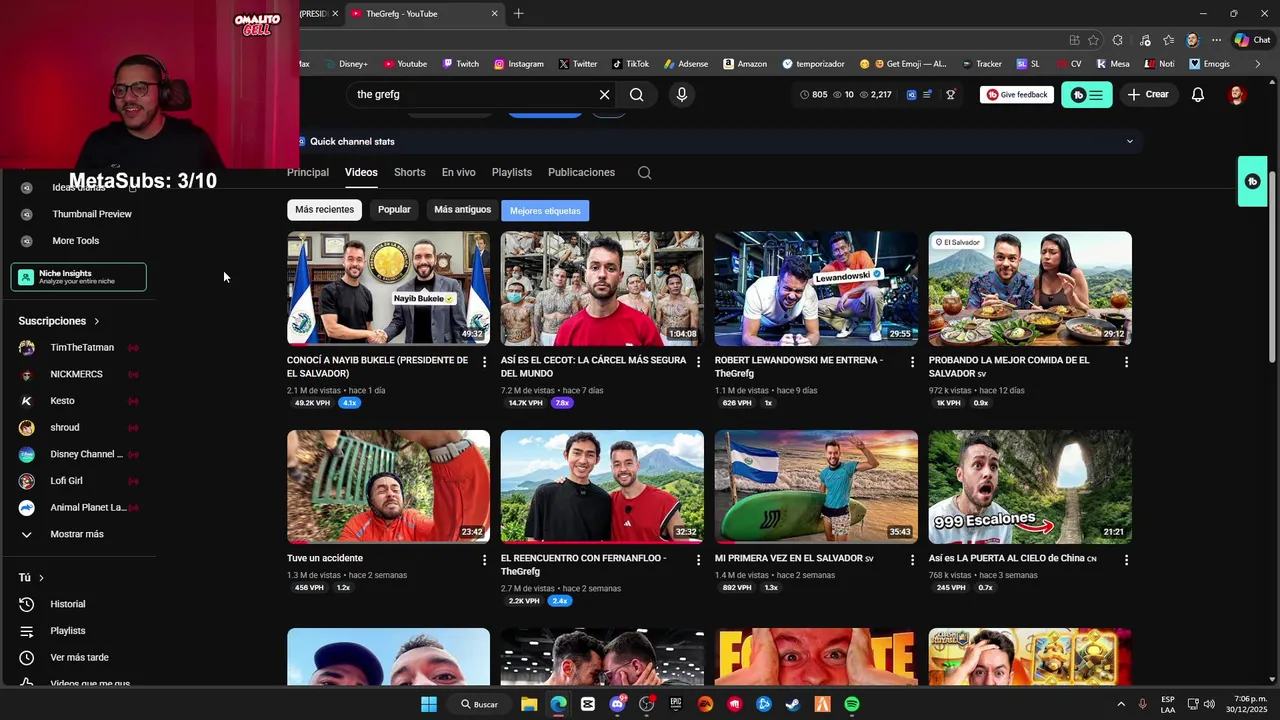The width and height of the screenshot is (1280, 720).
Task: Open options menu for REENCUENTRO CON FERNANFLOO video
Action: click(x=699, y=560)
